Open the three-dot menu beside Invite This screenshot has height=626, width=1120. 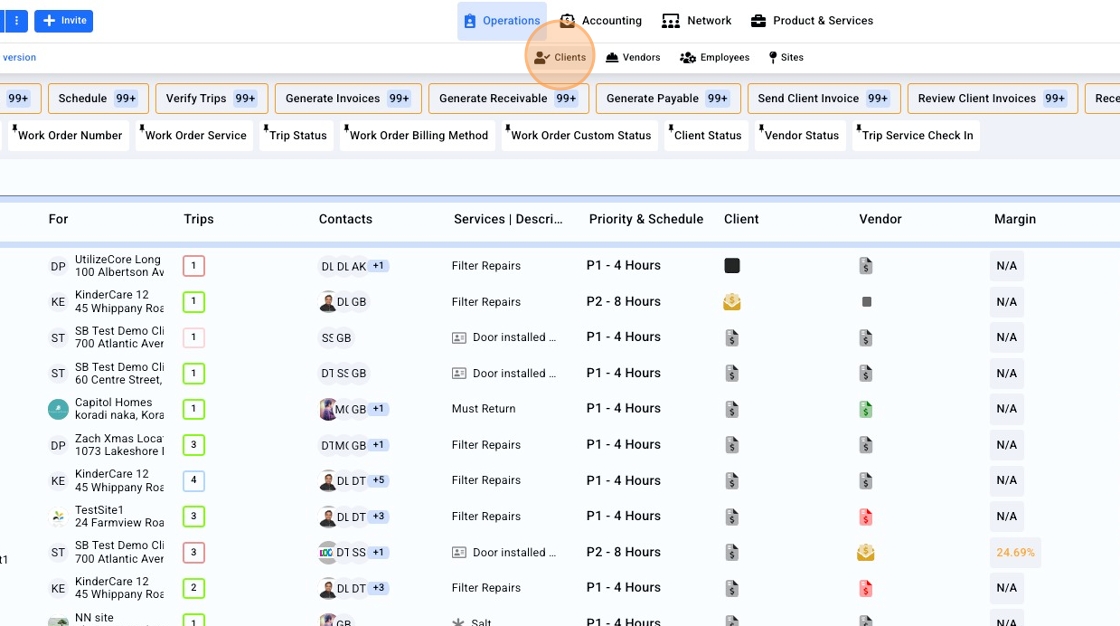click(x=16, y=21)
